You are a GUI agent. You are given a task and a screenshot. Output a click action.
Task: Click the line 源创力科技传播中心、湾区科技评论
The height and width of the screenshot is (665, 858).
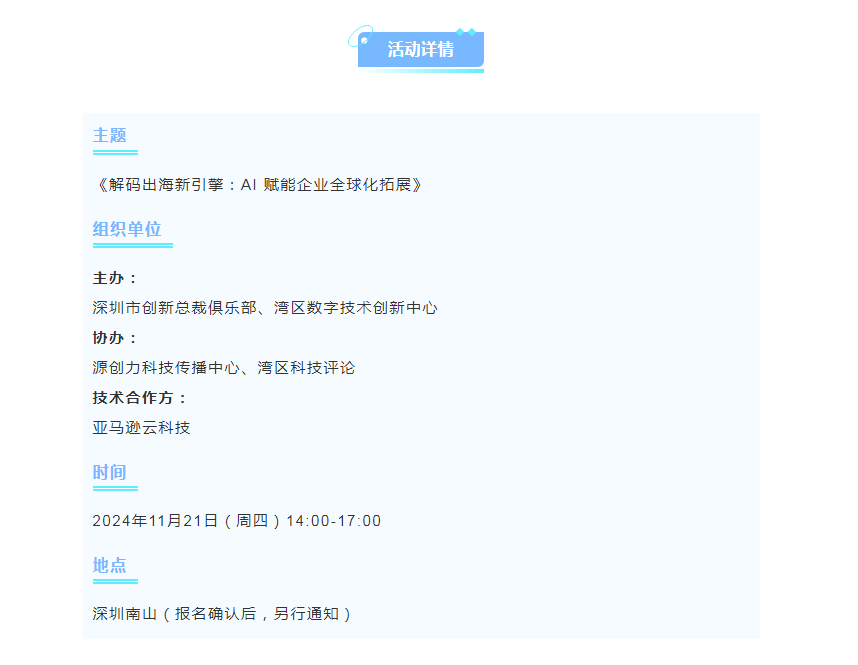[x=224, y=368]
